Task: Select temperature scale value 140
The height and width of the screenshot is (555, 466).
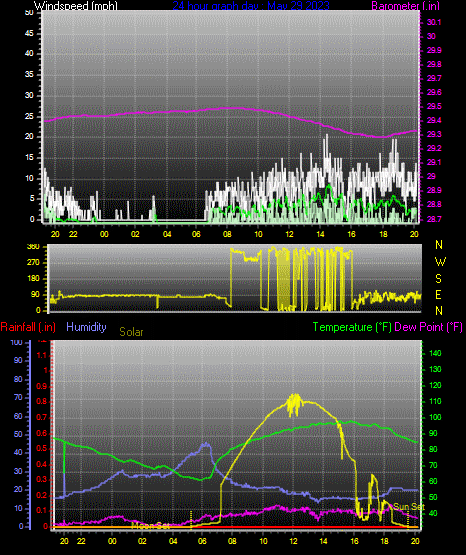Action: 435,353
